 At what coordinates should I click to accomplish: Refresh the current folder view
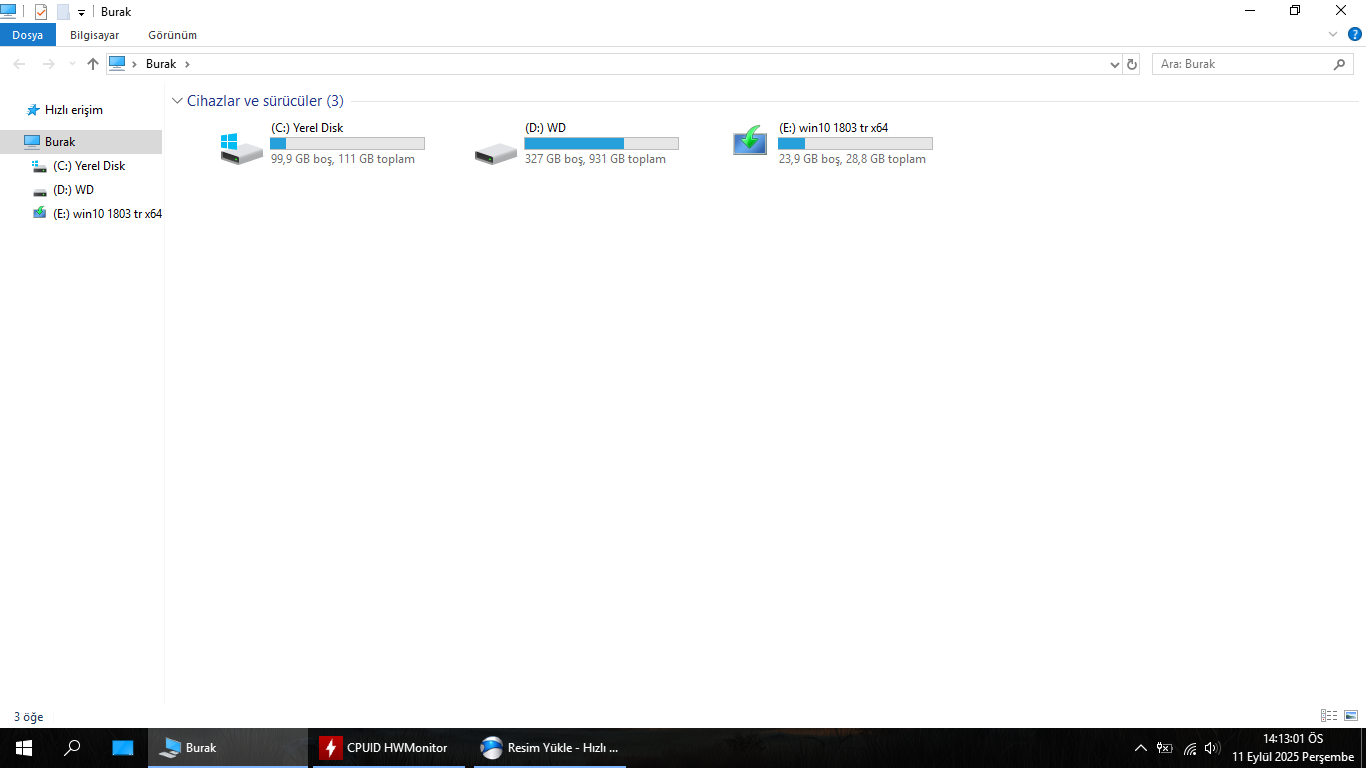1132,64
